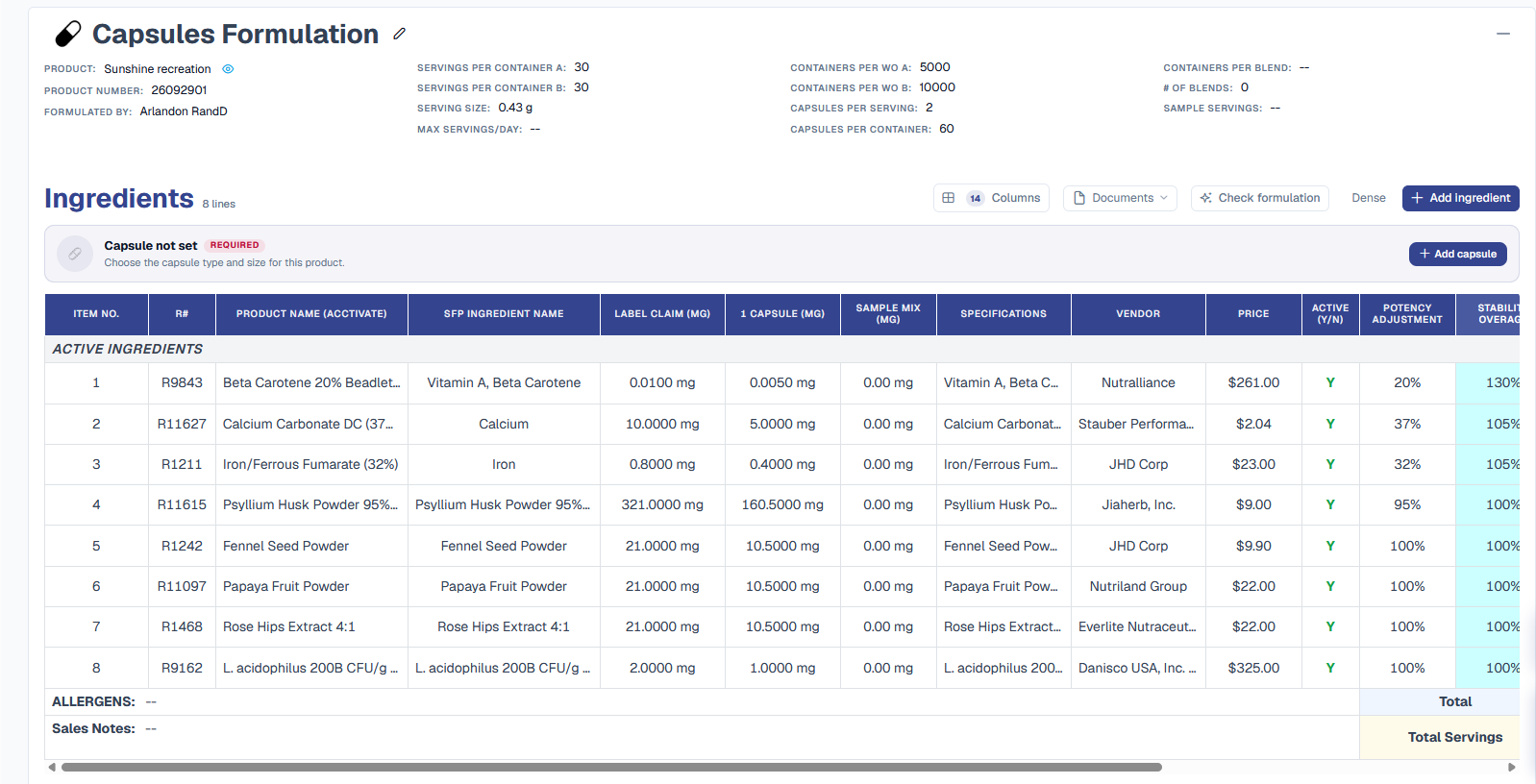Click the right arrow of the horizontal scrollbar
Viewport: 1536px width, 784px height.
click(x=1512, y=768)
